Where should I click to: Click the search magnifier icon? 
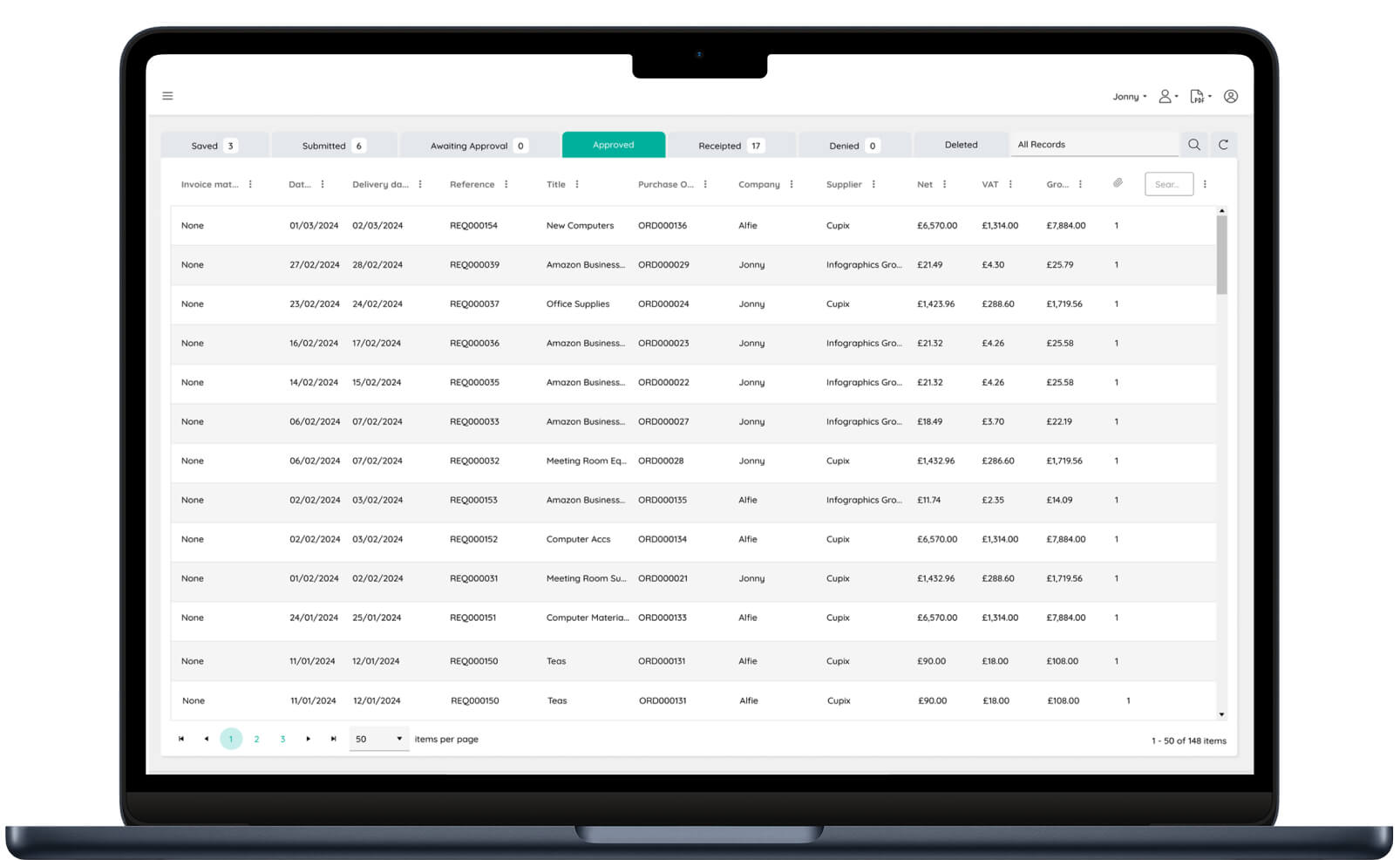pyautogui.click(x=1193, y=145)
